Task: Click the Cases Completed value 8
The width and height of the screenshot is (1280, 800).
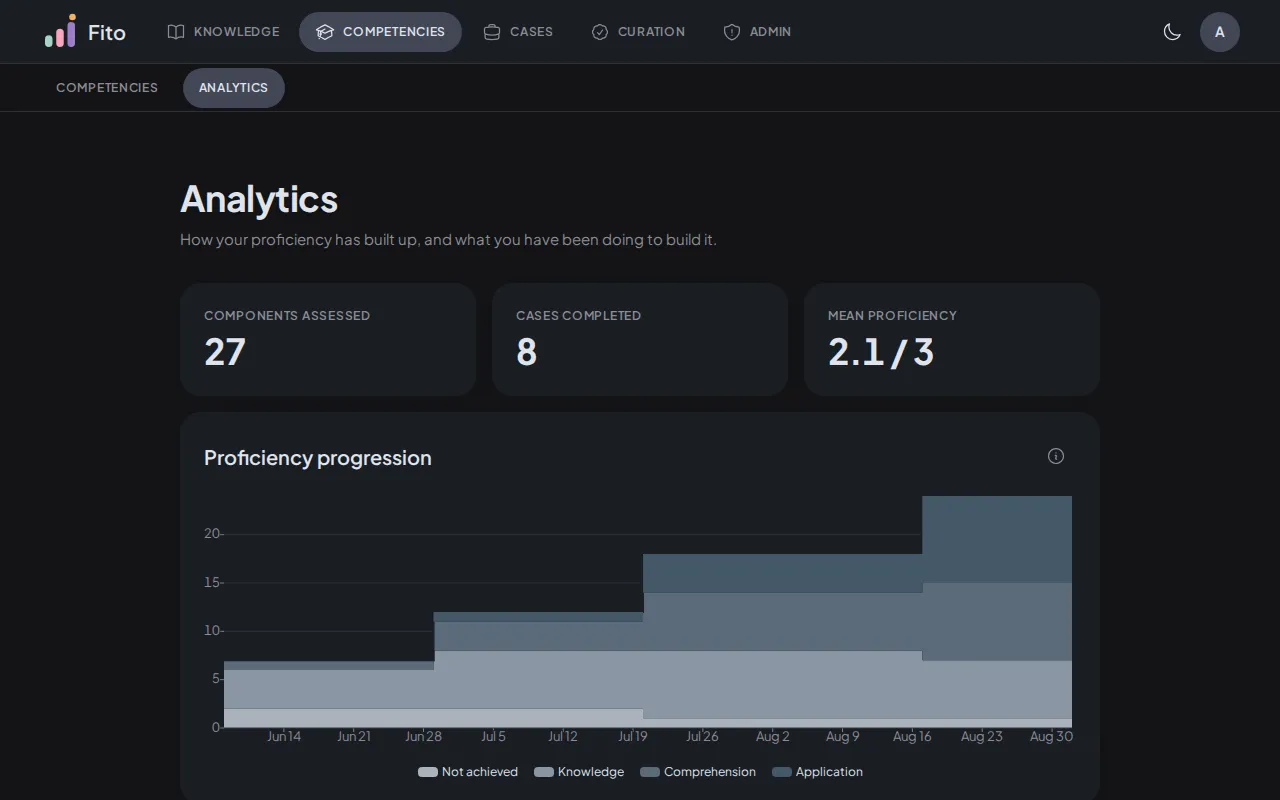Action: (x=527, y=352)
